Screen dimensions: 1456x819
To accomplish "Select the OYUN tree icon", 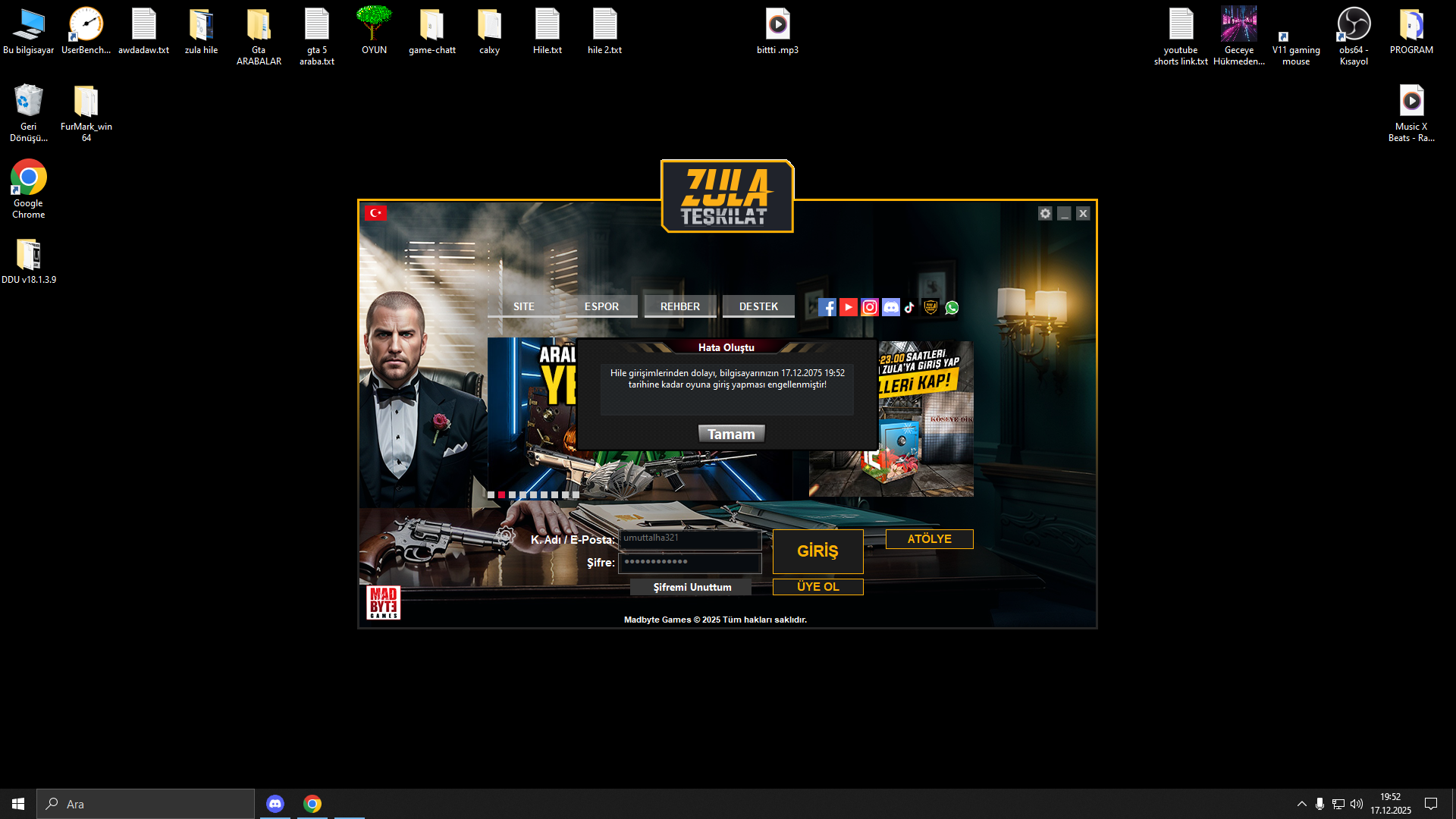I will click(374, 31).
